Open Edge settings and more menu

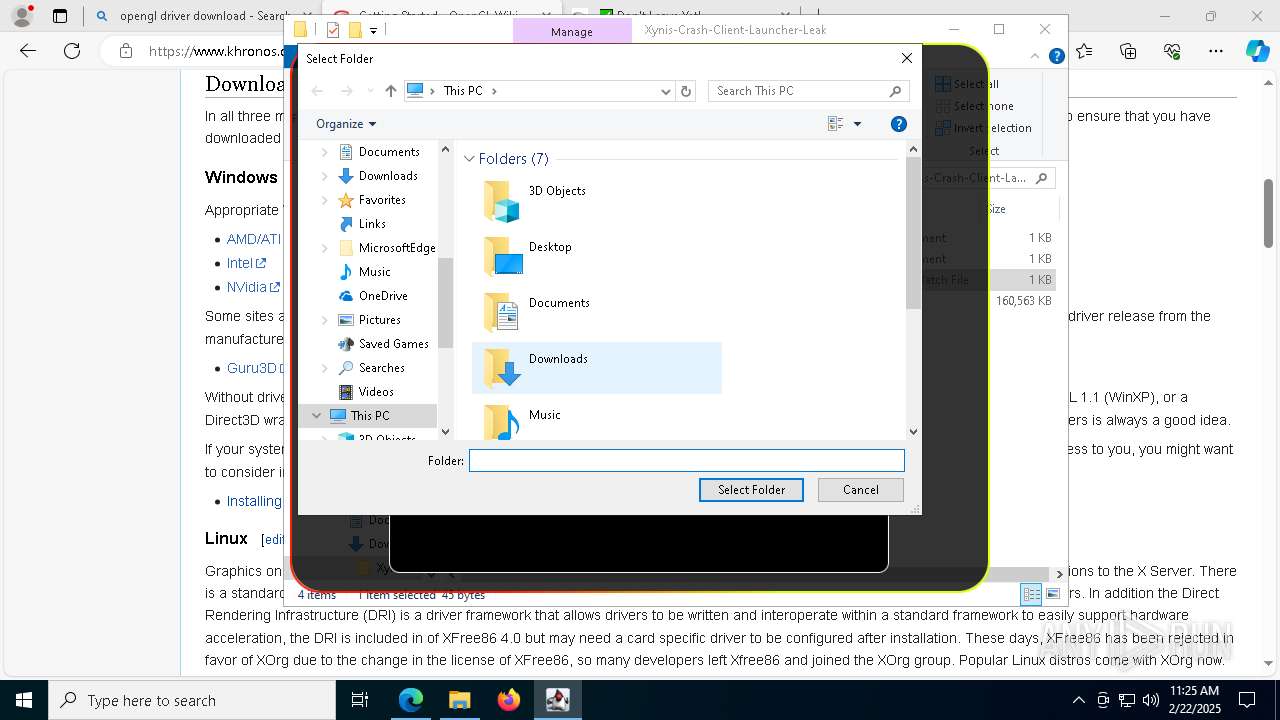tap(1216, 51)
